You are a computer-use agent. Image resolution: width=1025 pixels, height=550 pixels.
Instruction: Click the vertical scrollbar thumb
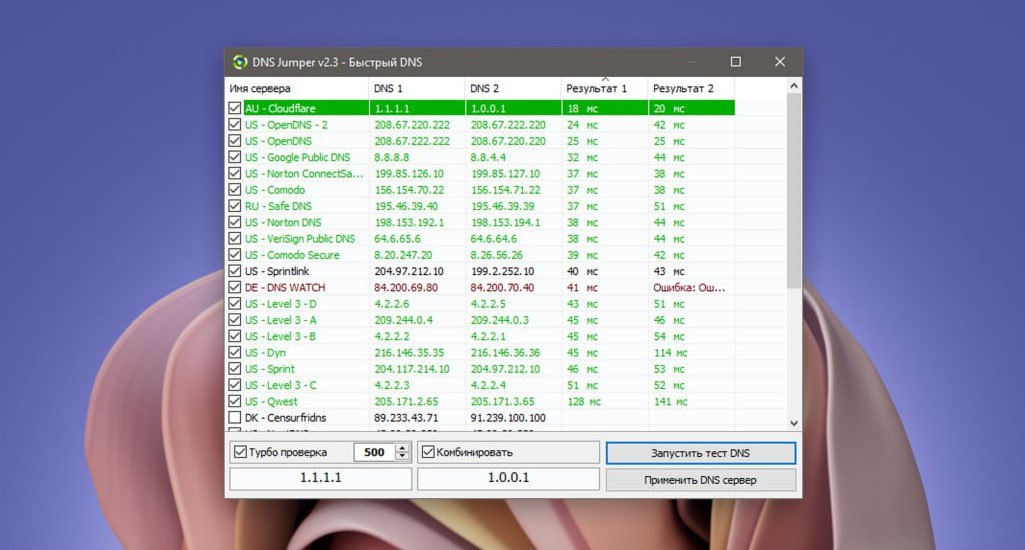tap(794, 190)
